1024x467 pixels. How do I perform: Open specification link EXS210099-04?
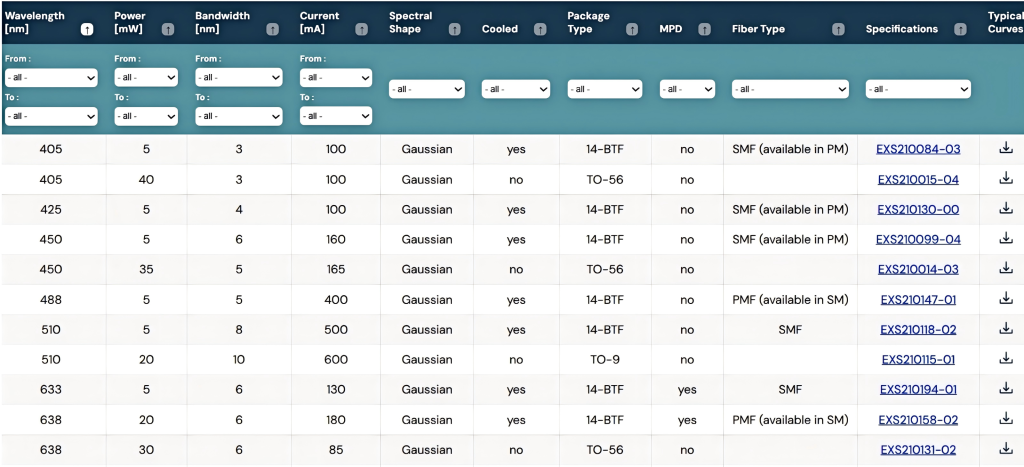[918, 240]
